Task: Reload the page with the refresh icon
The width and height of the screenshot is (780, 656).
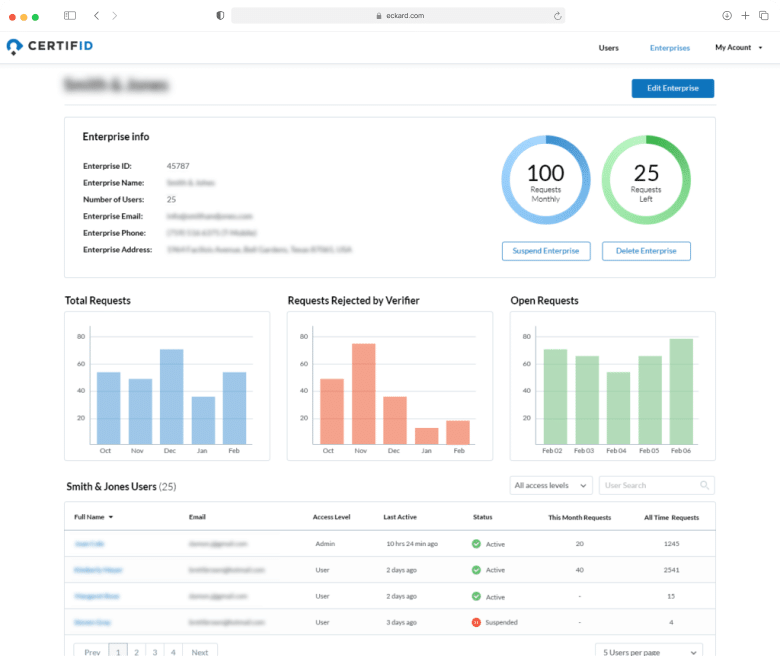Action: click(557, 16)
